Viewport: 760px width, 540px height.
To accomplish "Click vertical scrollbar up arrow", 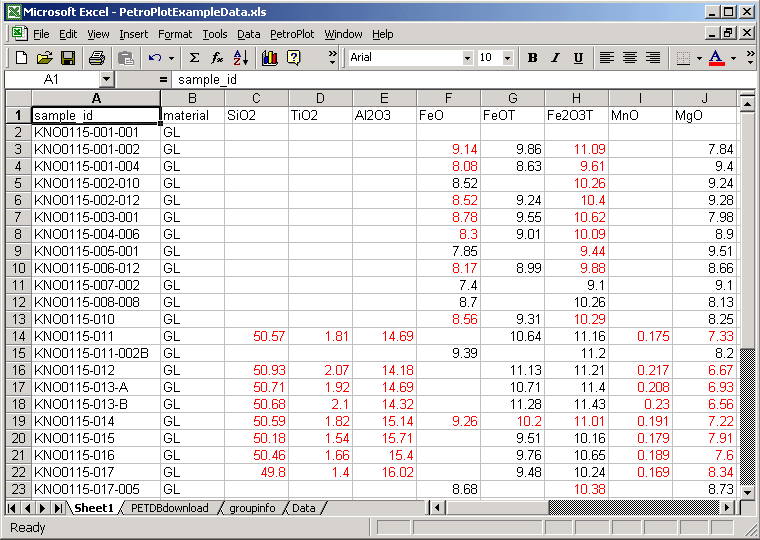I will tap(747, 103).
